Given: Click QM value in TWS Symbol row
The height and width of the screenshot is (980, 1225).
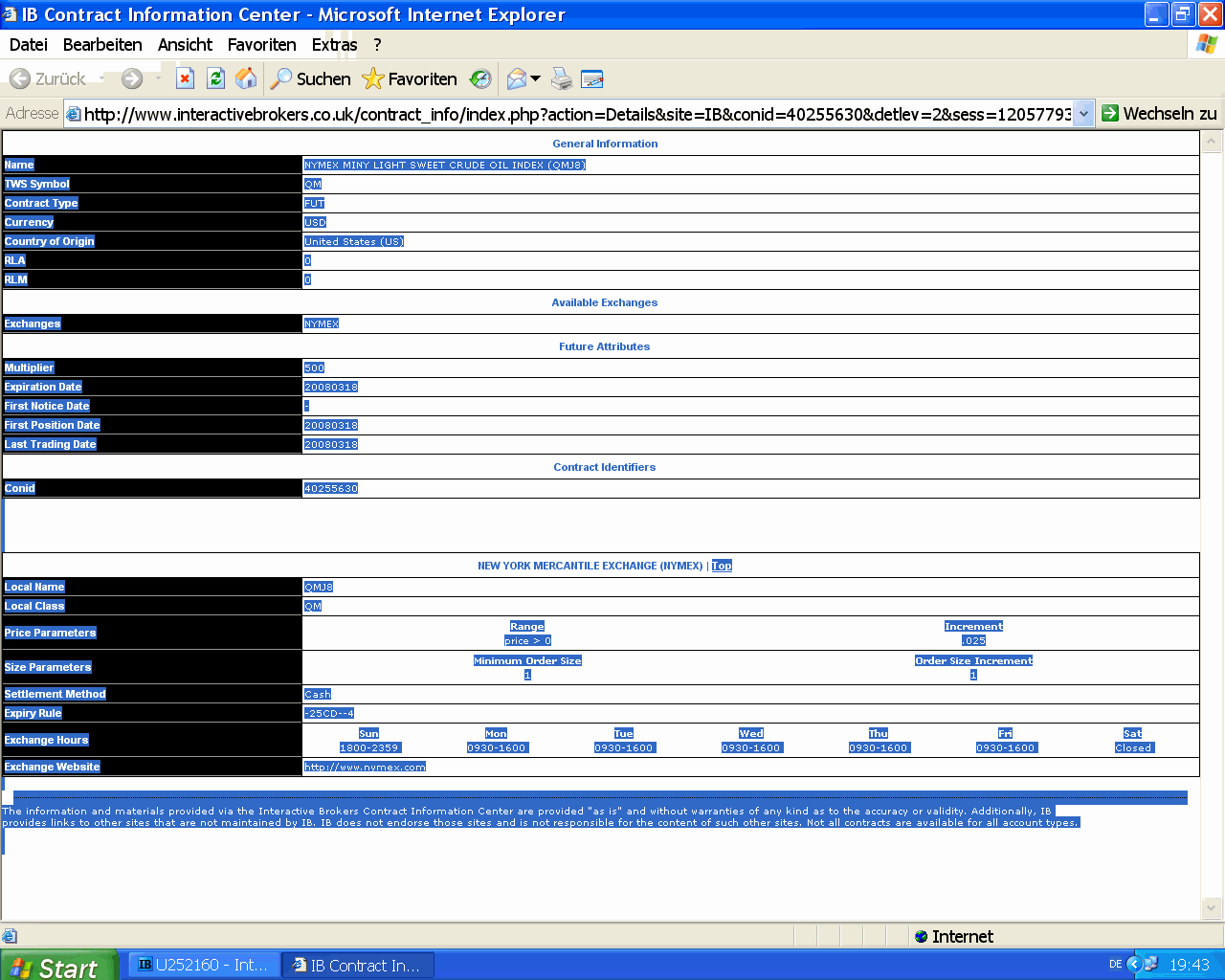Looking at the screenshot, I should tap(313, 184).
